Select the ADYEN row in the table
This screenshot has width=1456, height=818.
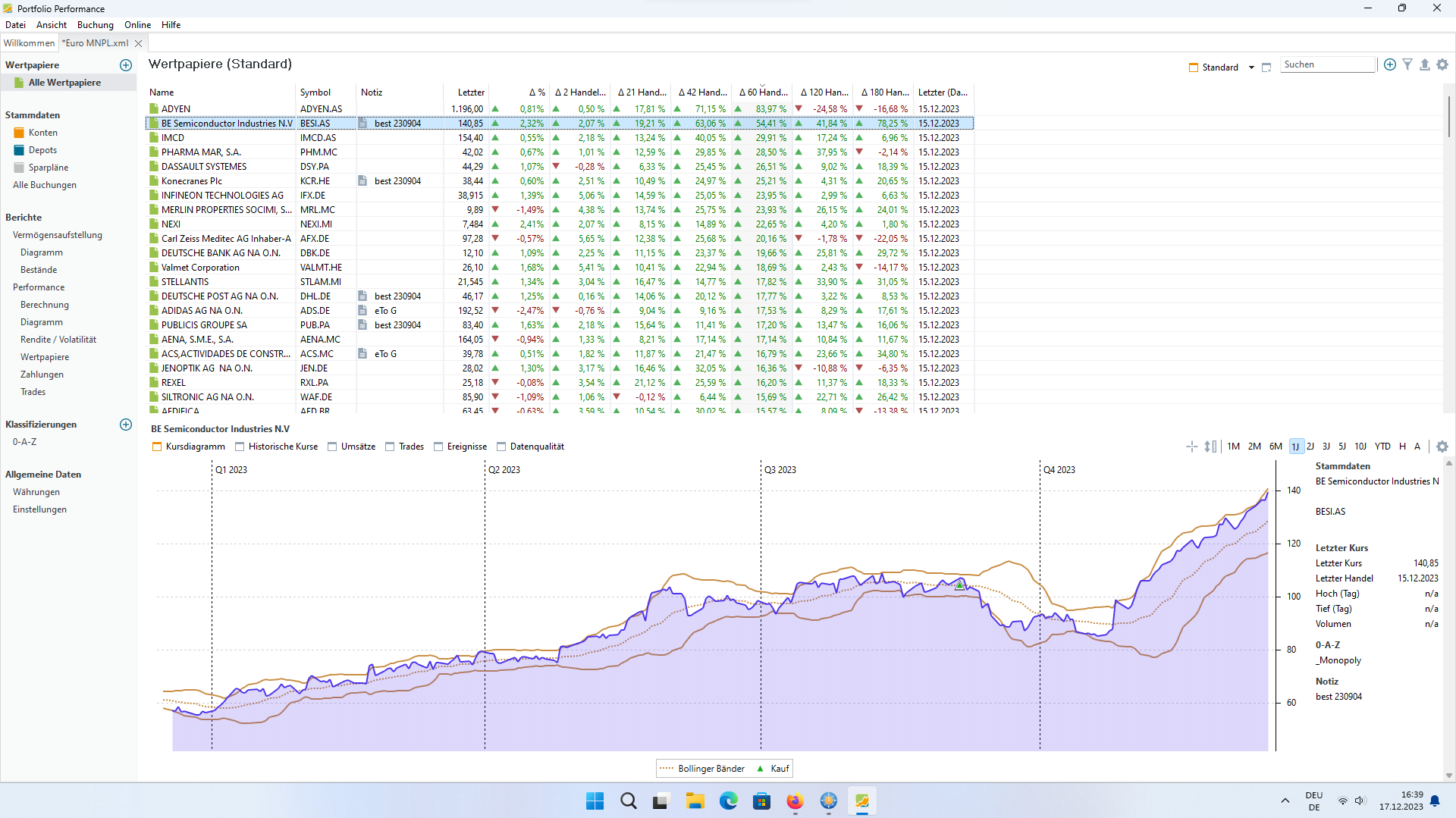pos(560,109)
